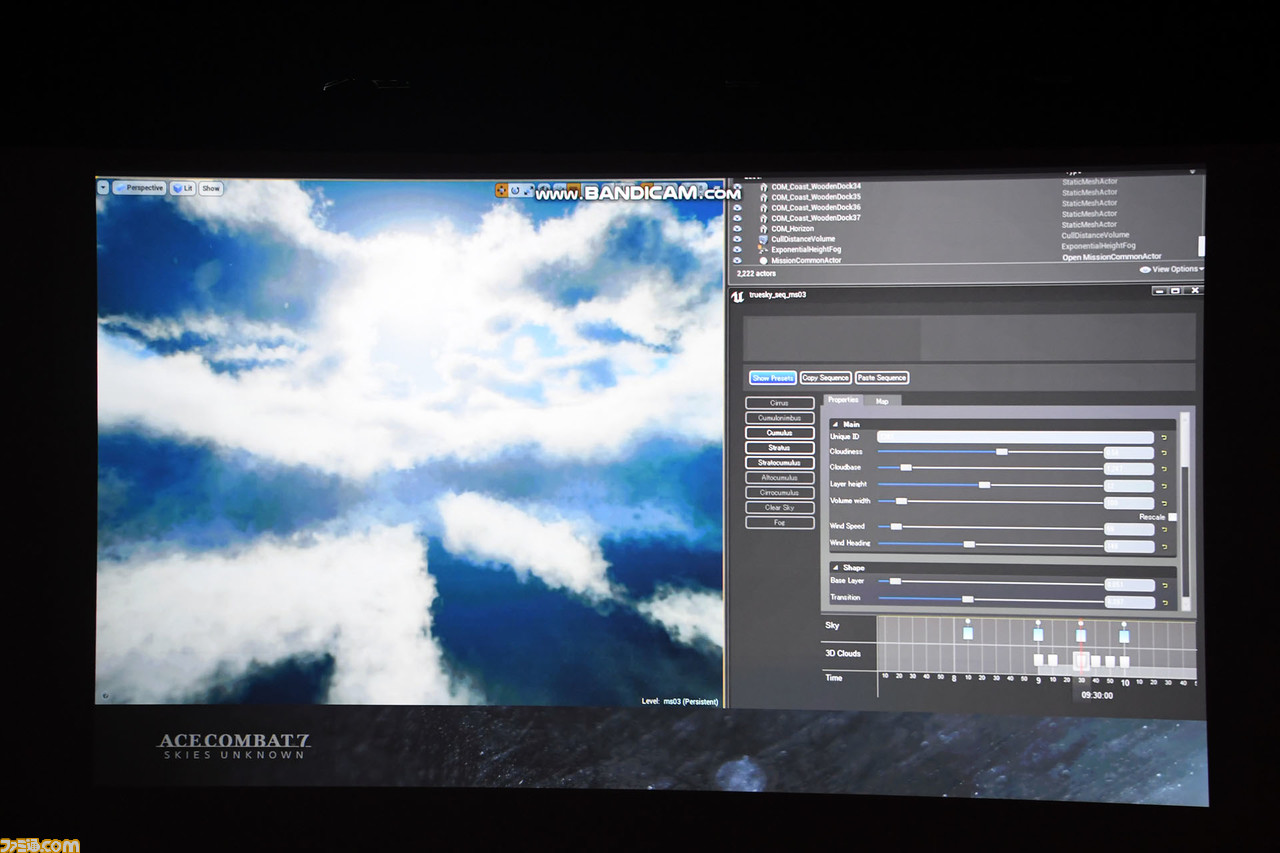The height and width of the screenshot is (853, 1280).
Task: Open the viewport options dropdown arrow
Action: (x=103, y=188)
